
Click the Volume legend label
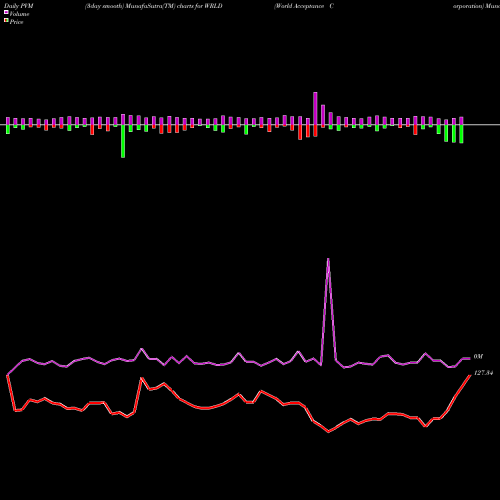19,14
